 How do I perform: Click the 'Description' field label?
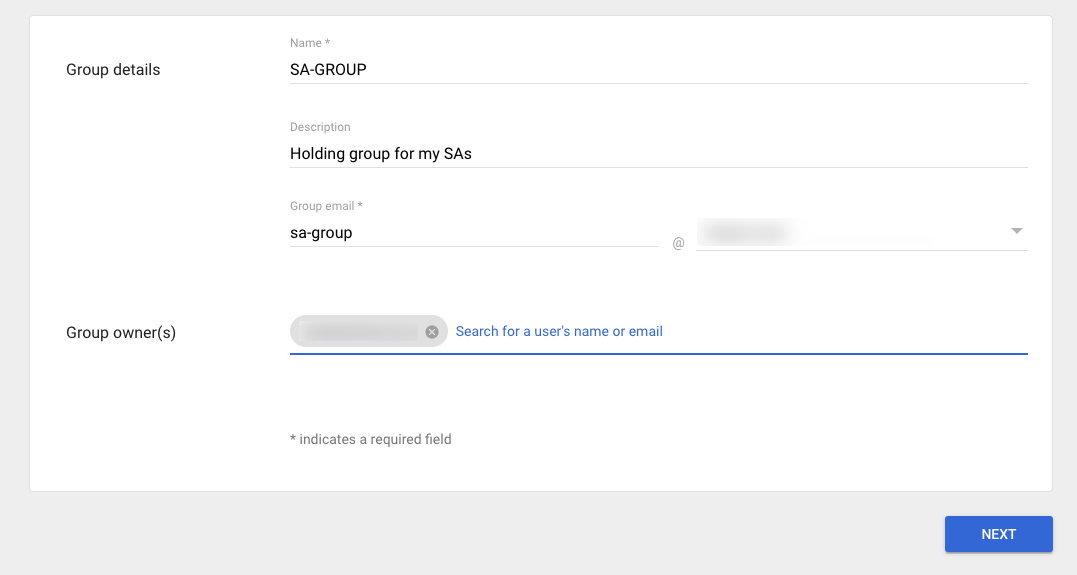(x=320, y=127)
